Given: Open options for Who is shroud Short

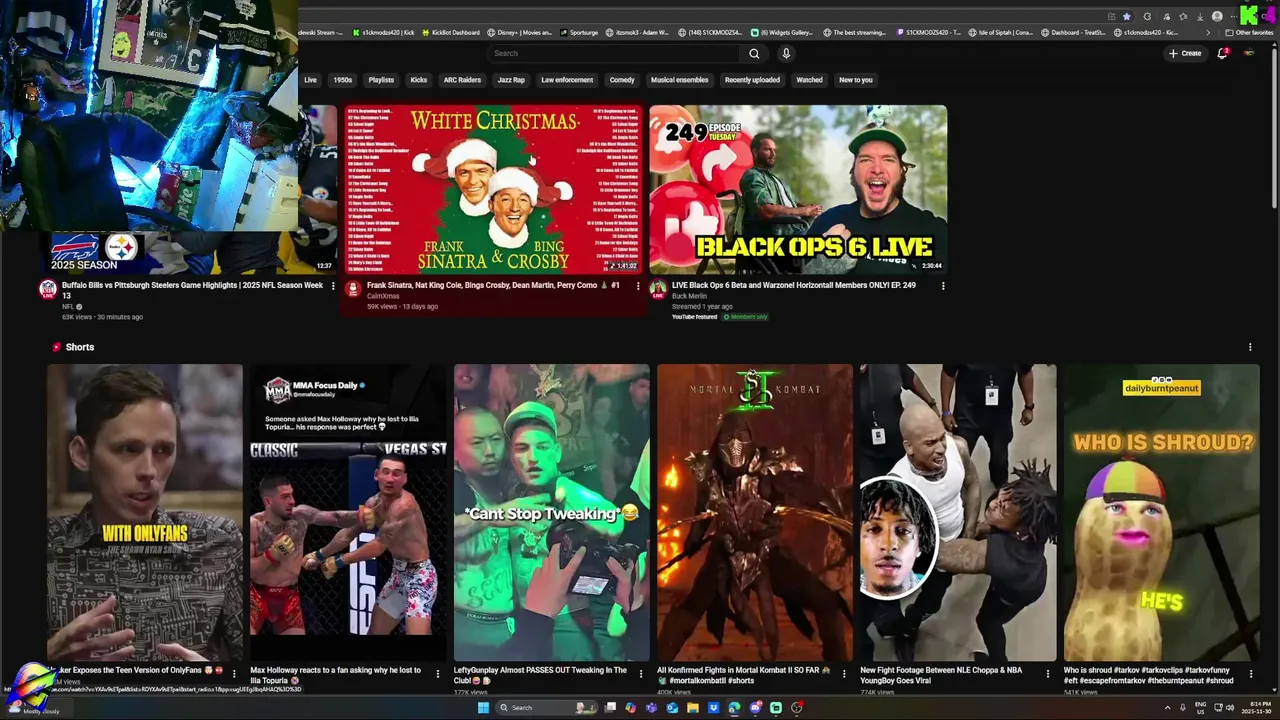Looking at the screenshot, I should 1250,673.
